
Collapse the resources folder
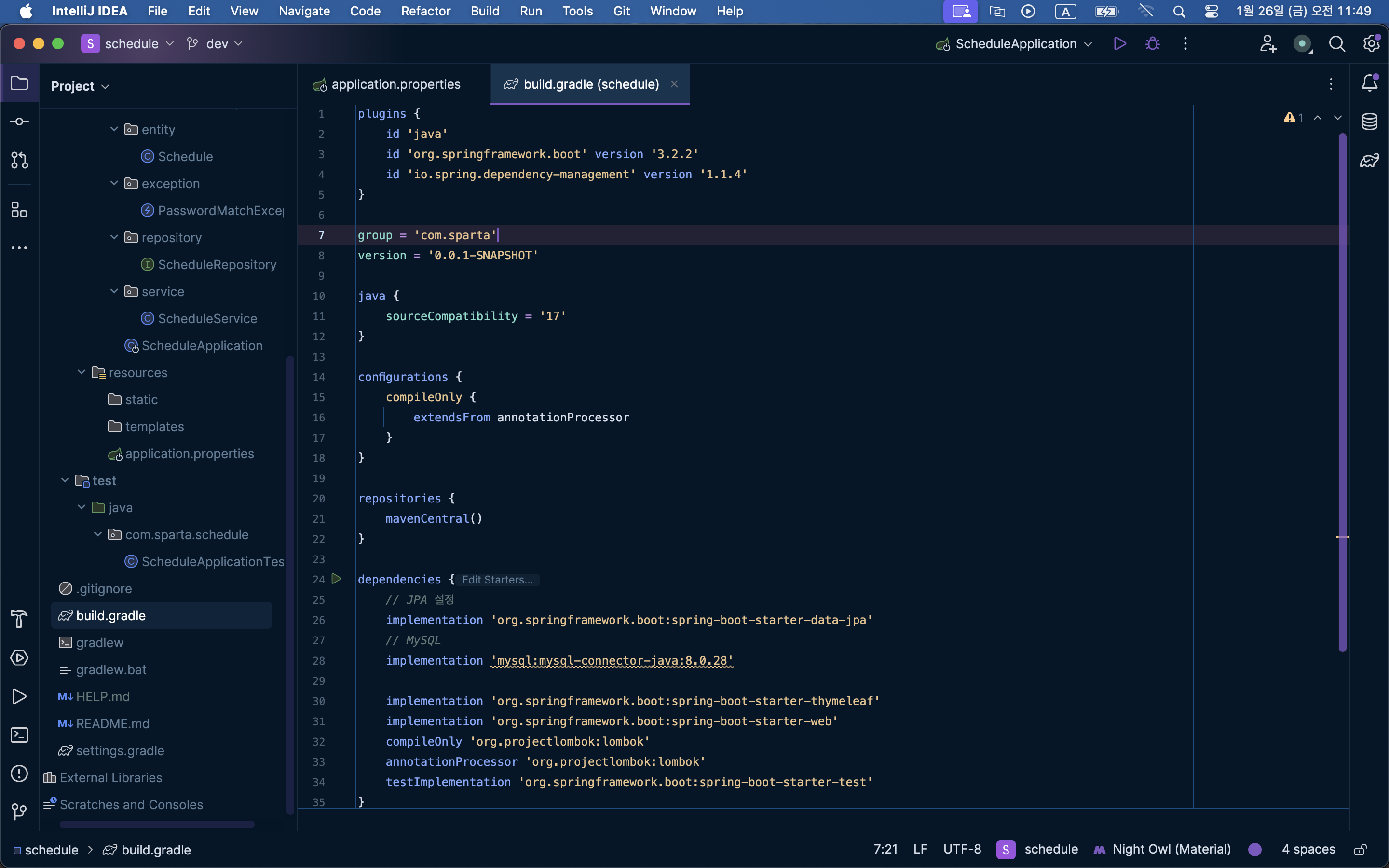[x=82, y=373]
